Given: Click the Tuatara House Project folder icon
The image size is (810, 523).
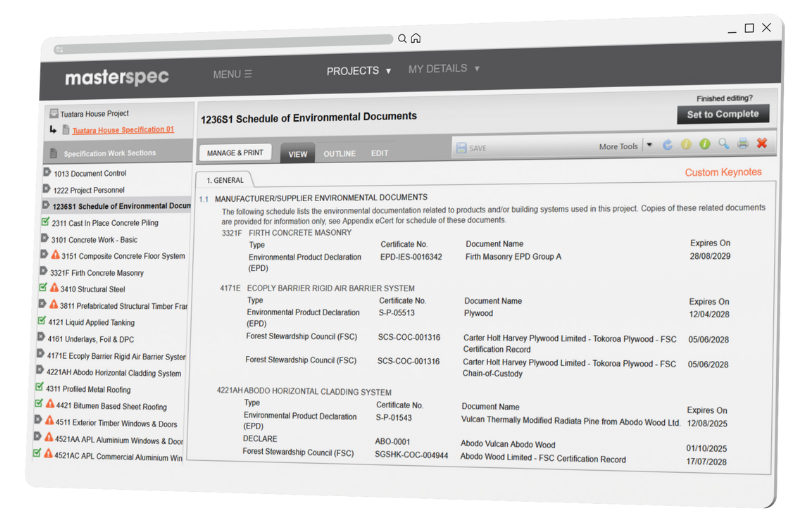Looking at the screenshot, I should coord(54,113).
